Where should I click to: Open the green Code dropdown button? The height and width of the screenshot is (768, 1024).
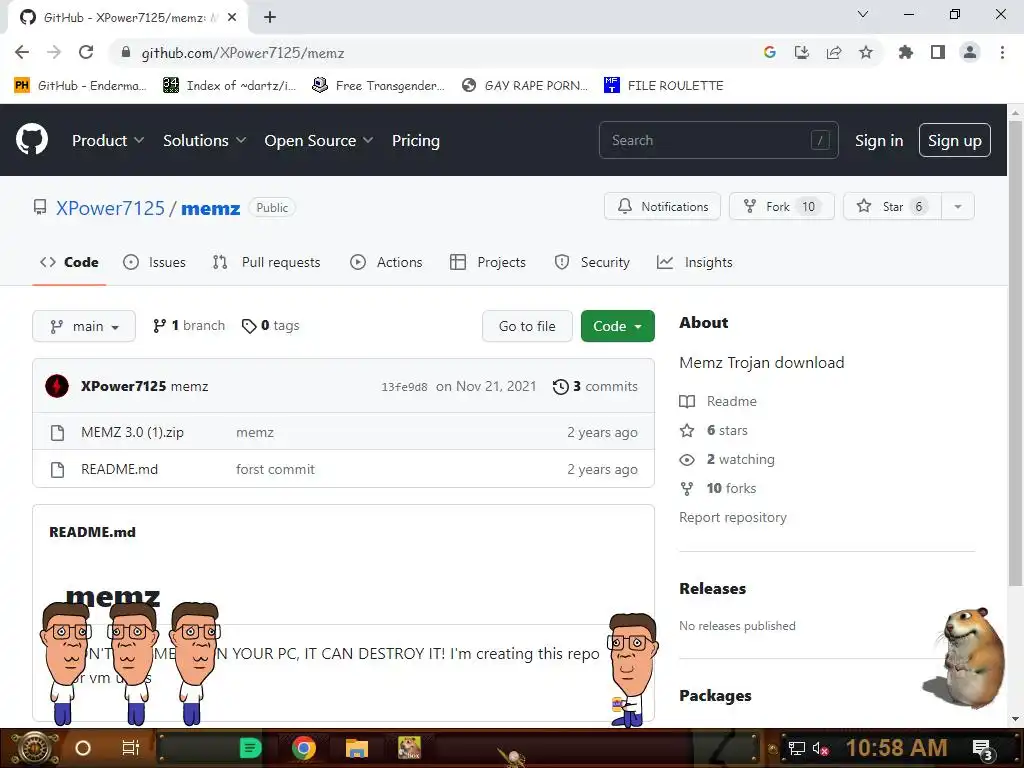pos(618,326)
